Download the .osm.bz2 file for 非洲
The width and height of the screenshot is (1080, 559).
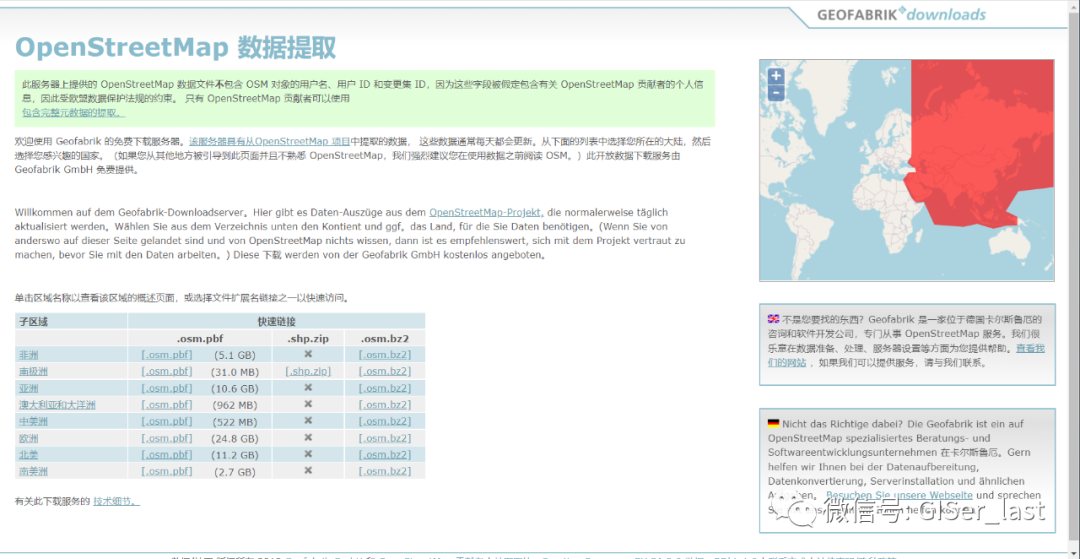385,355
